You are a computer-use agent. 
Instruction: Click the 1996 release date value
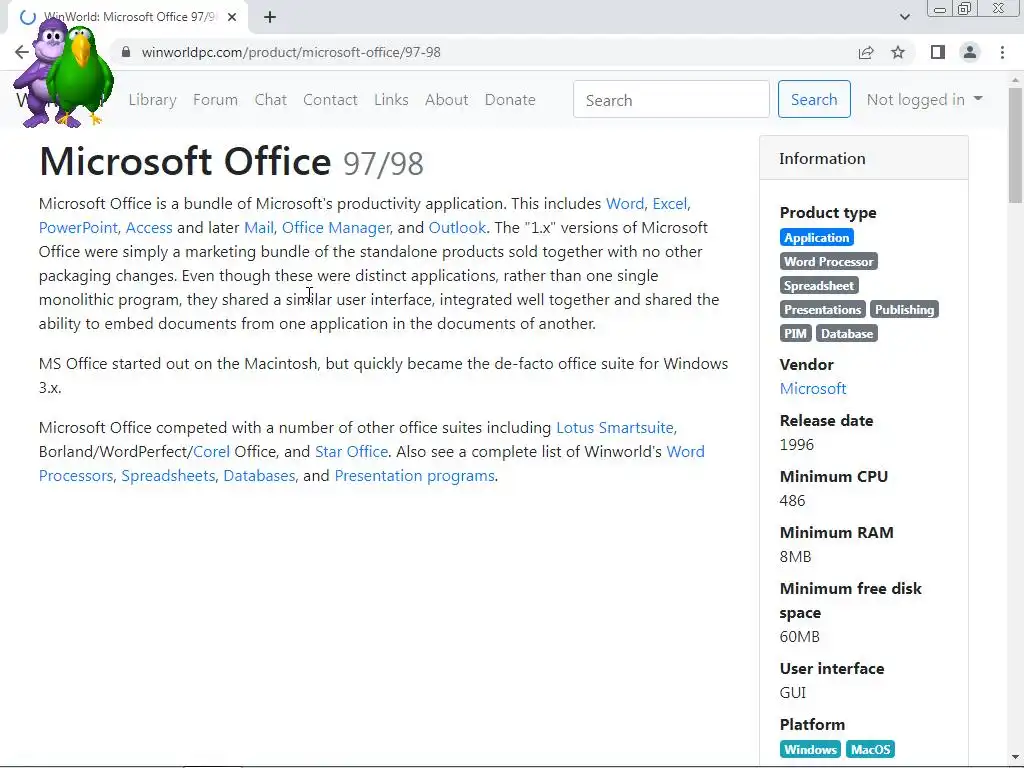coord(797,445)
